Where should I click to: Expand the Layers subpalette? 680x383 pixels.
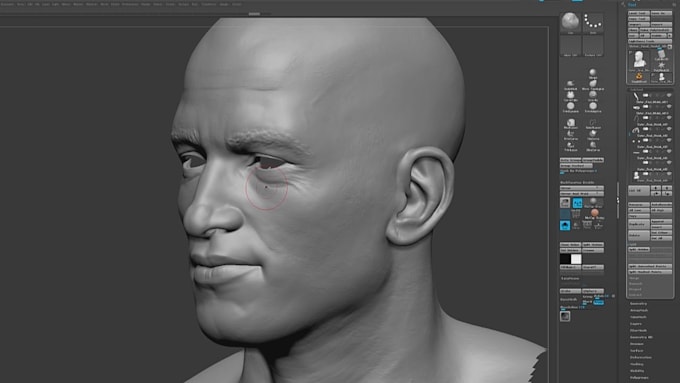point(636,324)
